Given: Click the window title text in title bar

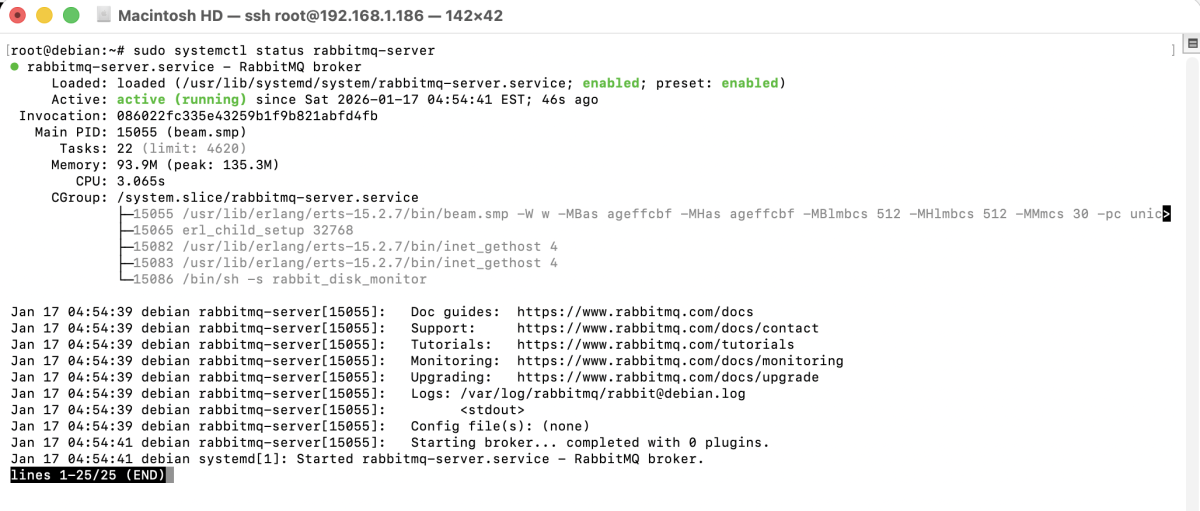Looking at the screenshot, I should 310,16.
